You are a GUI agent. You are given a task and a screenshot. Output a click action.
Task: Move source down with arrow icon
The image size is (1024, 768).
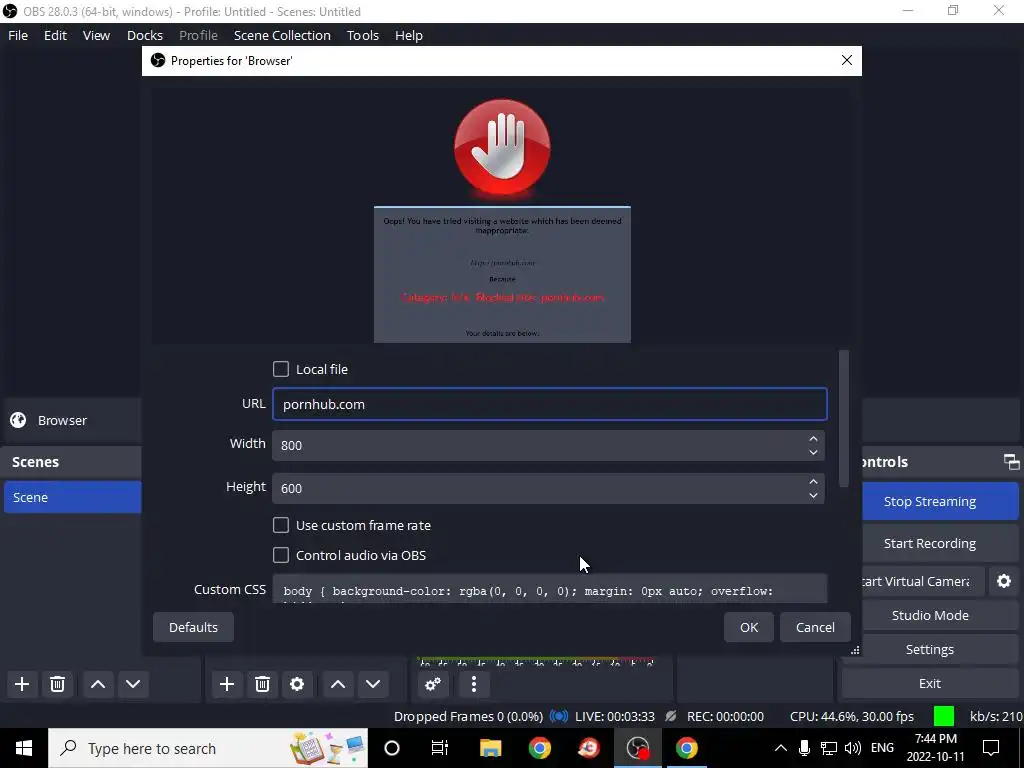pyautogui.click(x=373, y=684)
